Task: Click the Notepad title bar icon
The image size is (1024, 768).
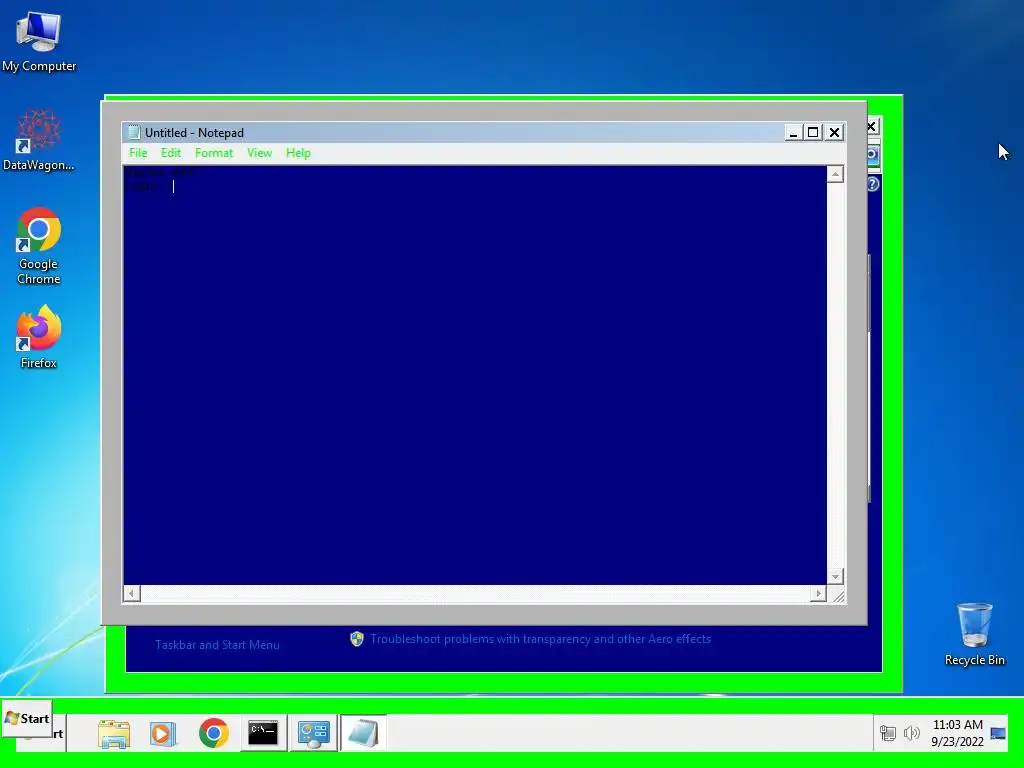Action: click(x=134, y=133)
